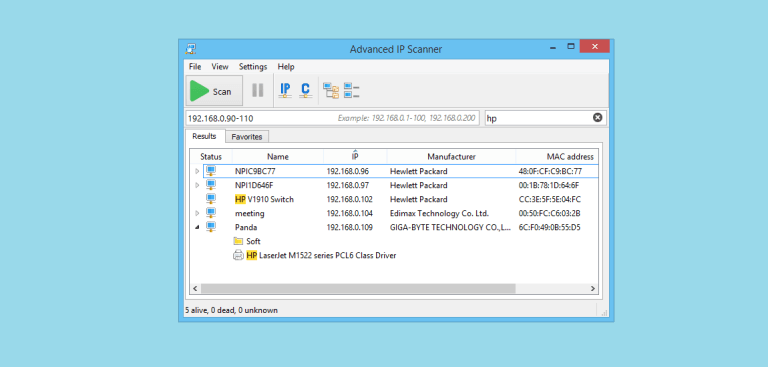The height and width of the screenshot is (367, 768).
Task: Click the class C subnet toolbar icon
Action: pyautogui.click(x=306, y=90)
